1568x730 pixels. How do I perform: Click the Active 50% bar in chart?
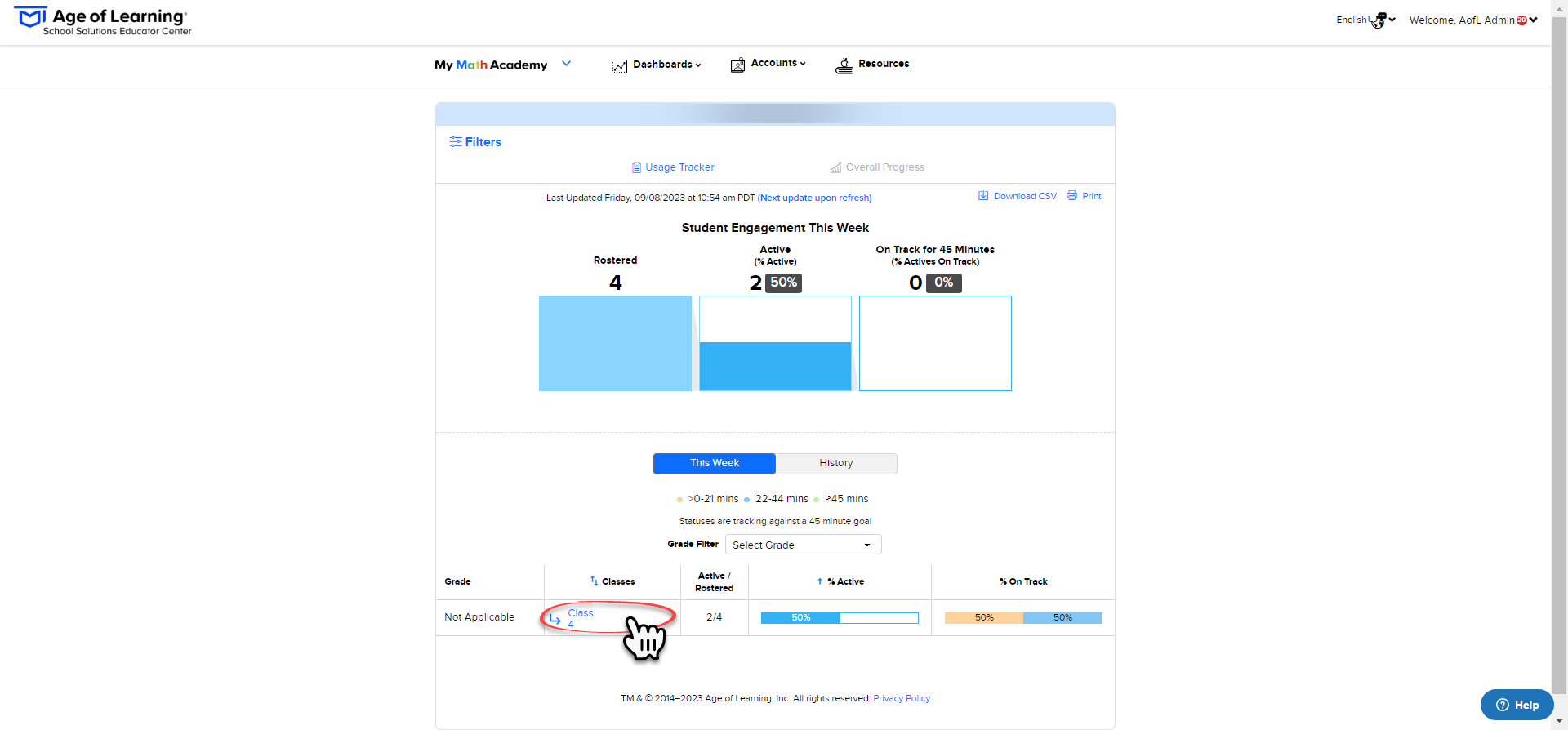tap(775, 366)
